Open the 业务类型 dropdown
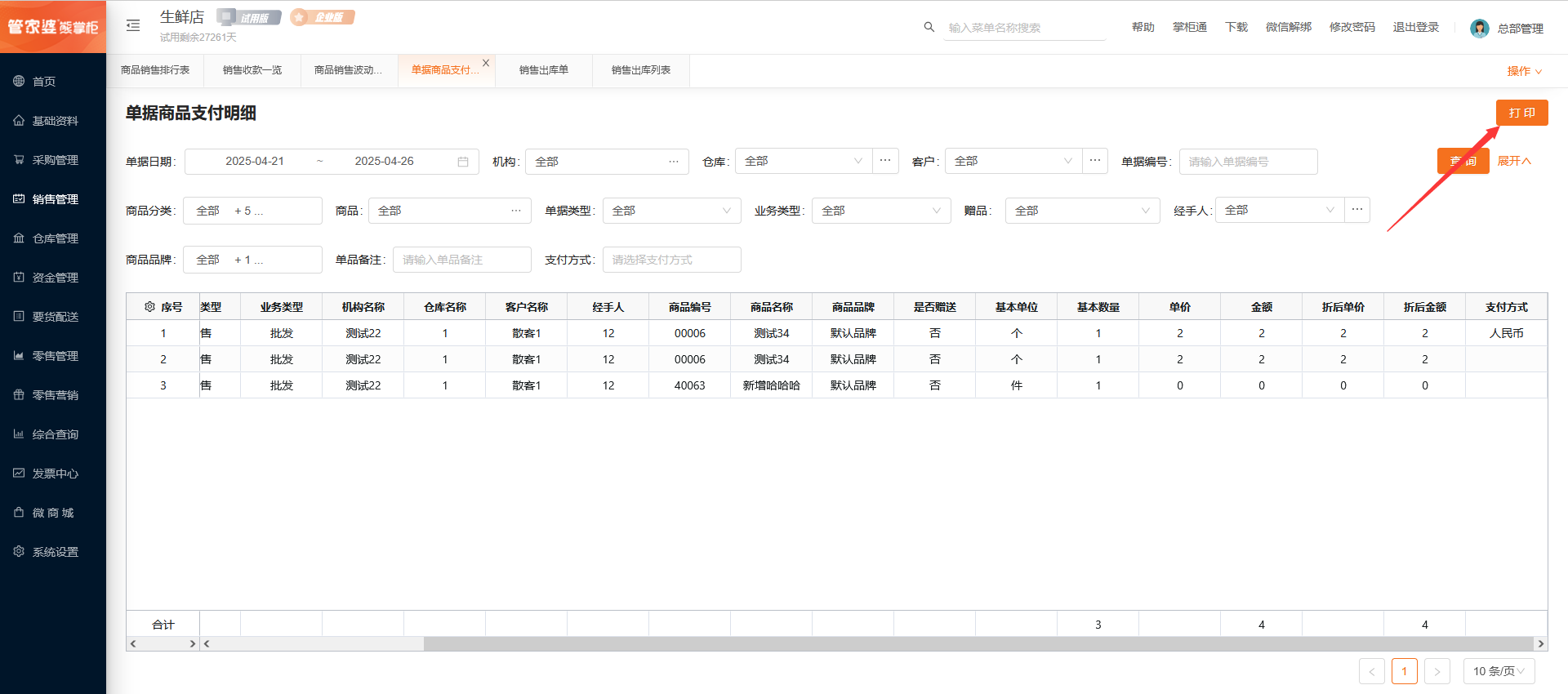The height and width of the screenshot is (694, 1568). [x=880, y=211]
